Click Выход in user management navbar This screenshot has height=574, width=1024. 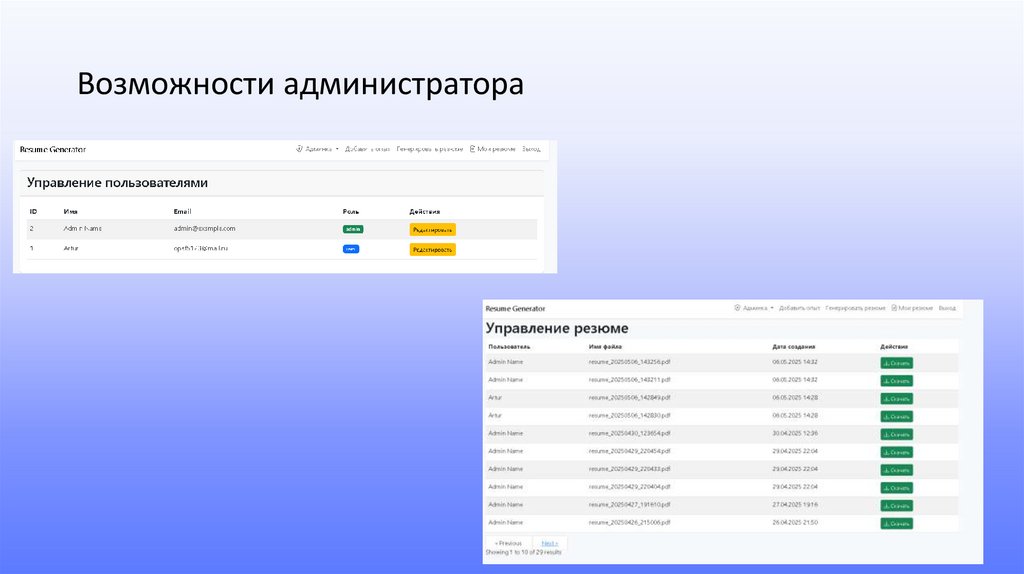[531, 149]
